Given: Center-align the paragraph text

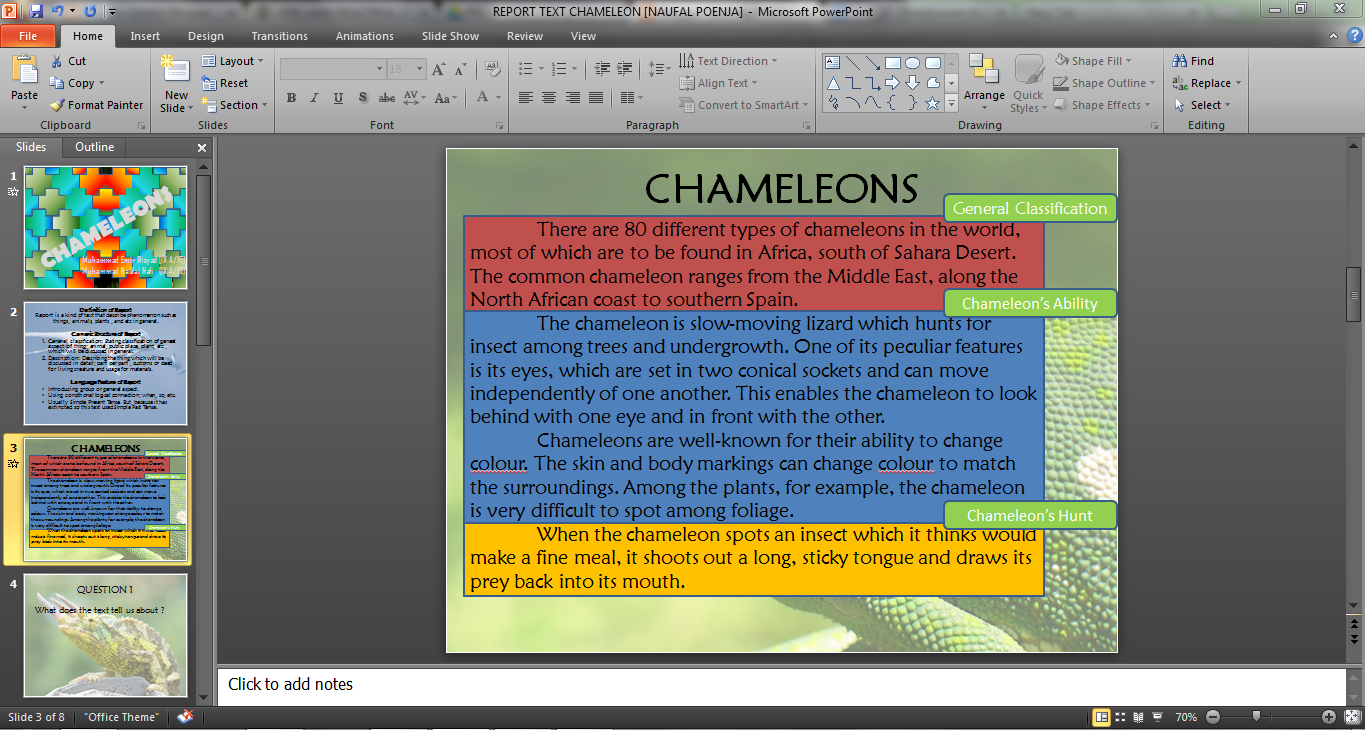Looking at the screenshot, I should pos(549,97).
